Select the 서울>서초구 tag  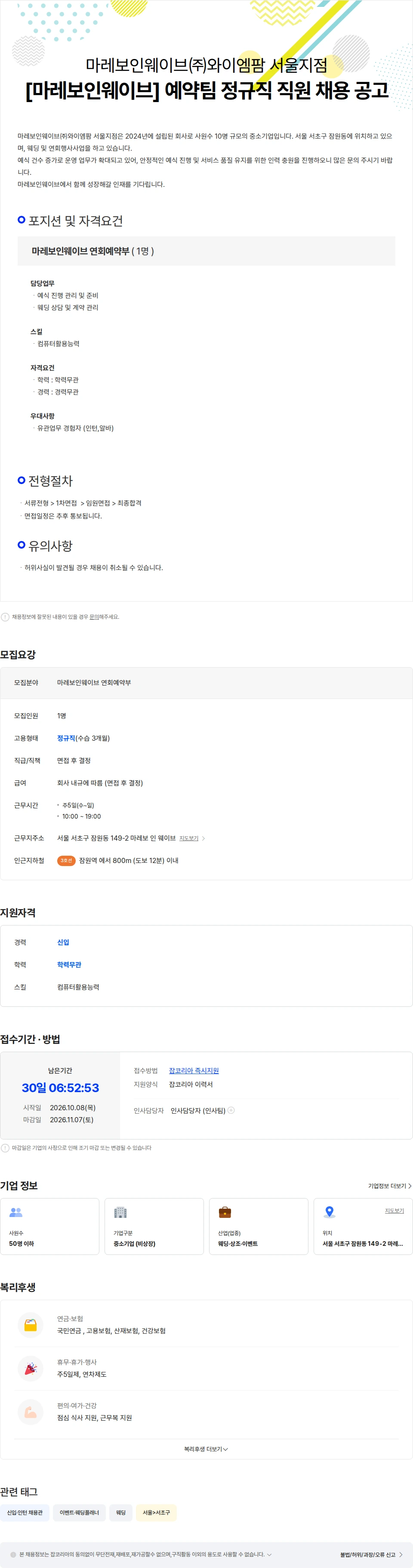[x=156, y=1512]
